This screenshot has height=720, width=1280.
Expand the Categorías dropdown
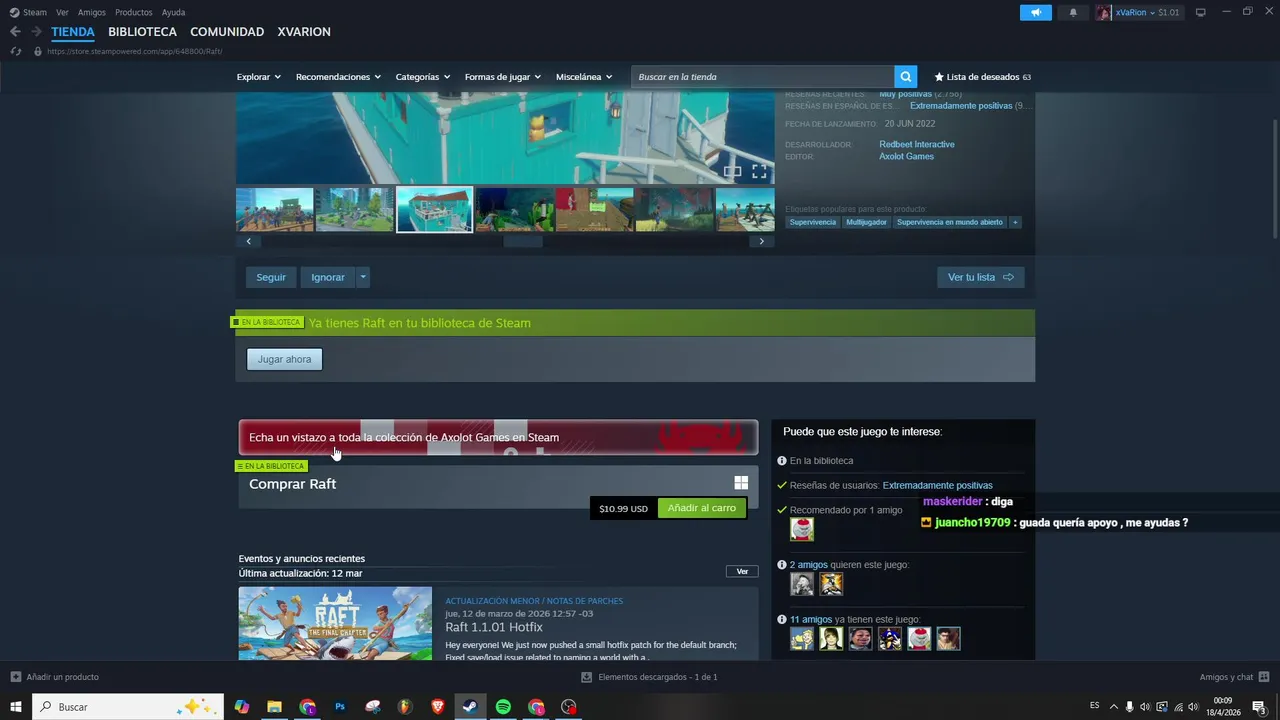pyautogui.click(x=422, y=77)
